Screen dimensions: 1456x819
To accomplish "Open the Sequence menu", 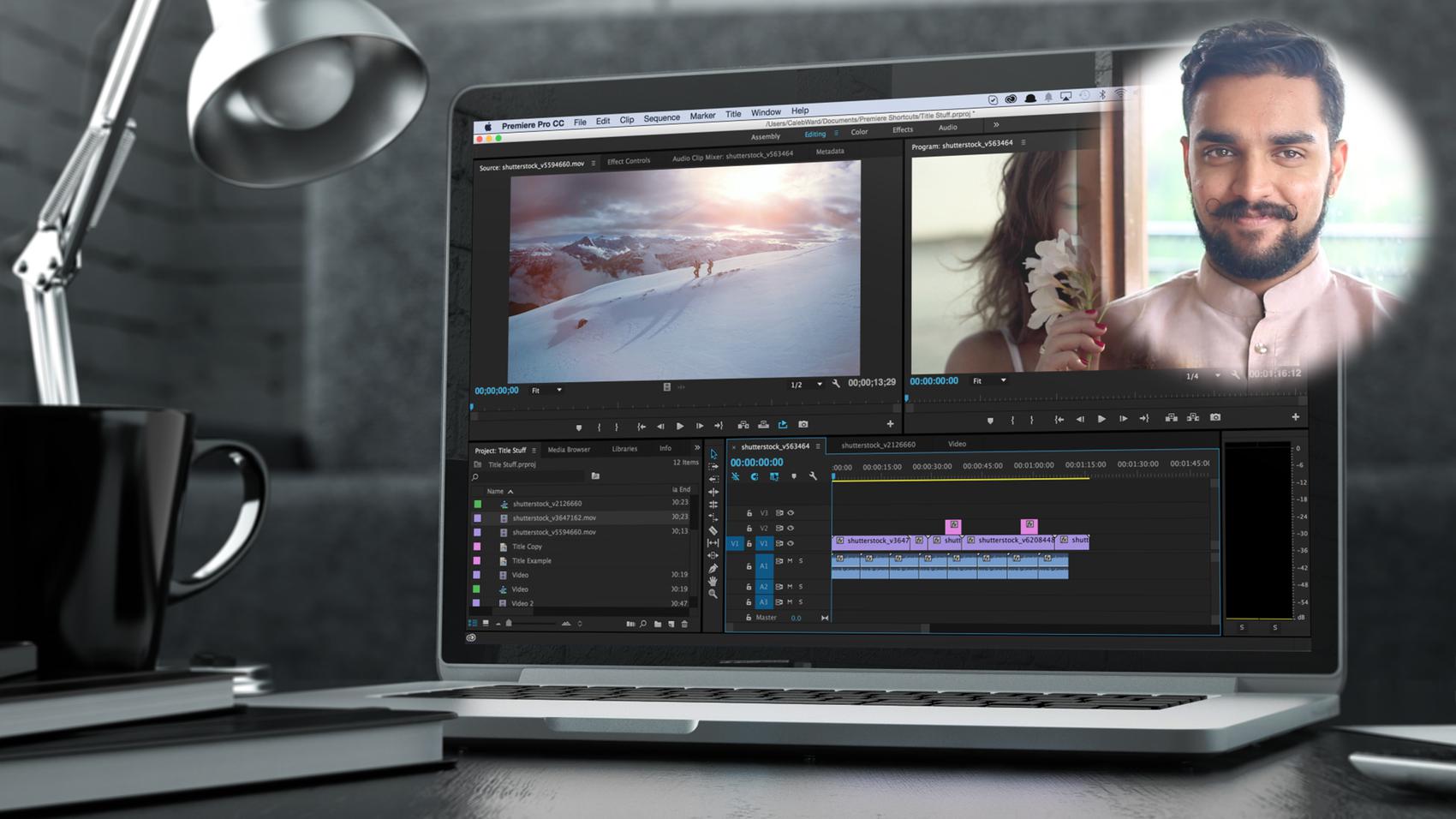I will 661,118.
